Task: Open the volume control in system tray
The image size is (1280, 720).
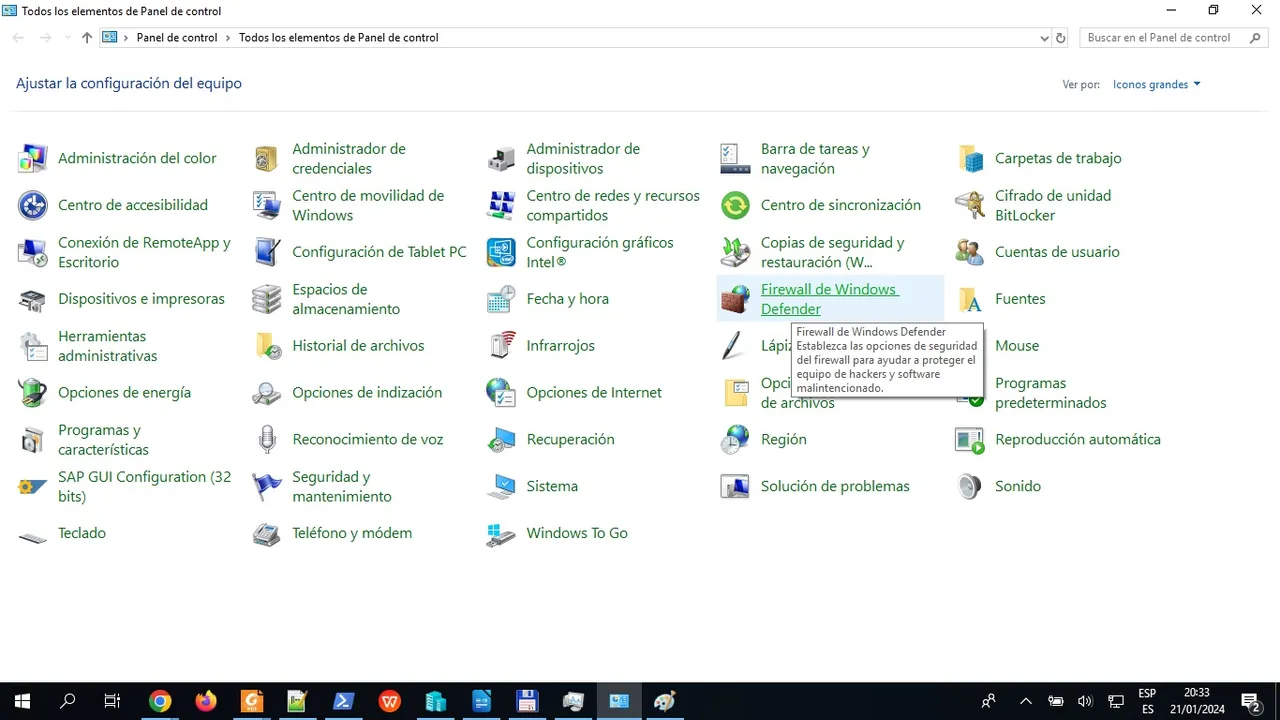Action: coord(1086,701)
